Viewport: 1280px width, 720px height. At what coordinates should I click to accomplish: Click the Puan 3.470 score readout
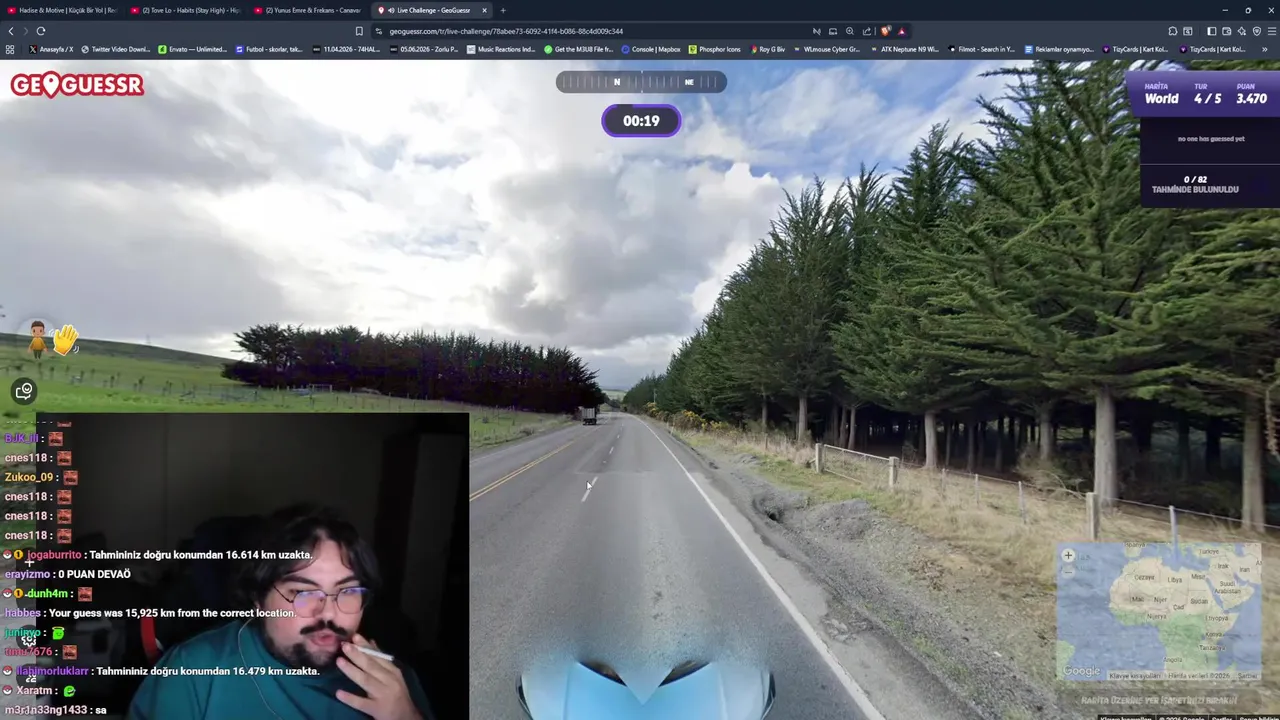tap(1251, 94)
